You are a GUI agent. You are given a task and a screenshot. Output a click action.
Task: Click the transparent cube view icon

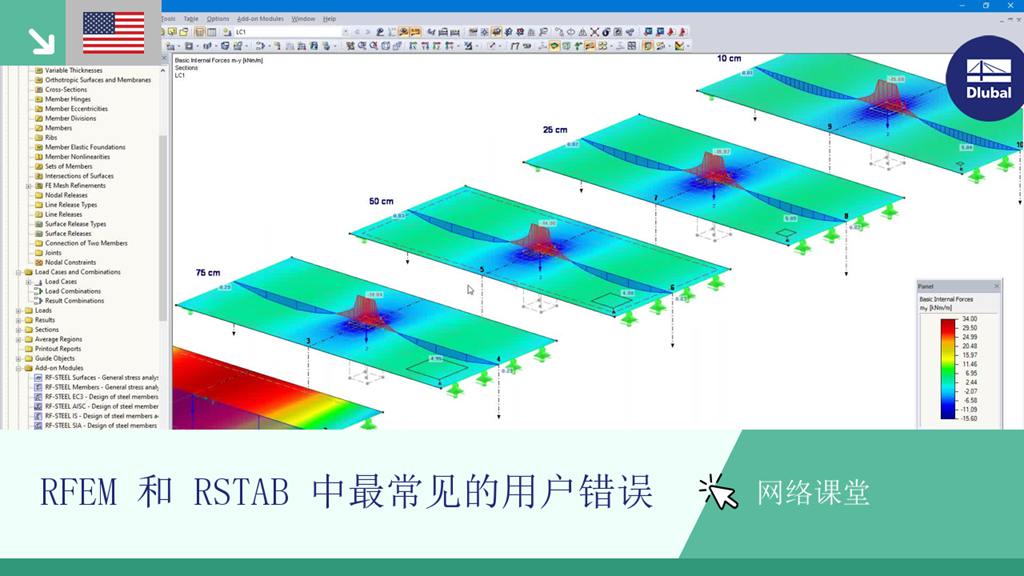(385, 46)
